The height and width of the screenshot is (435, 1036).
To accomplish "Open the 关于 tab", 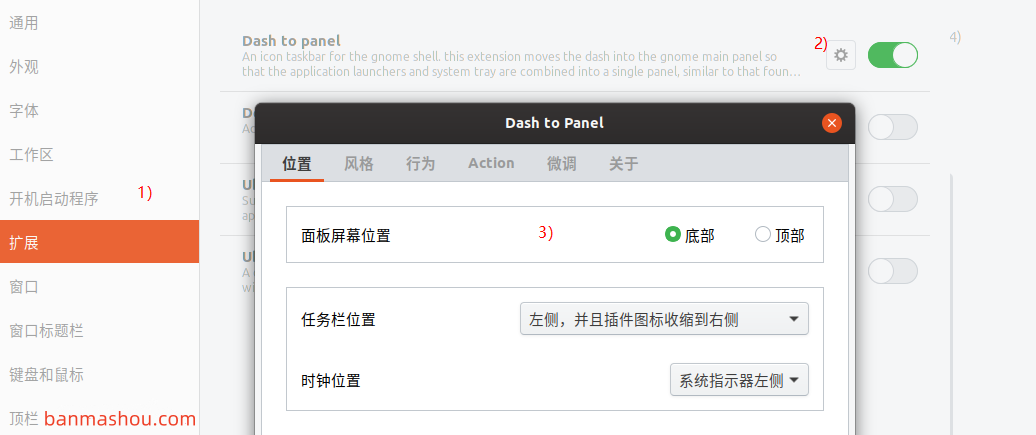I will click(x=623, y=163).
